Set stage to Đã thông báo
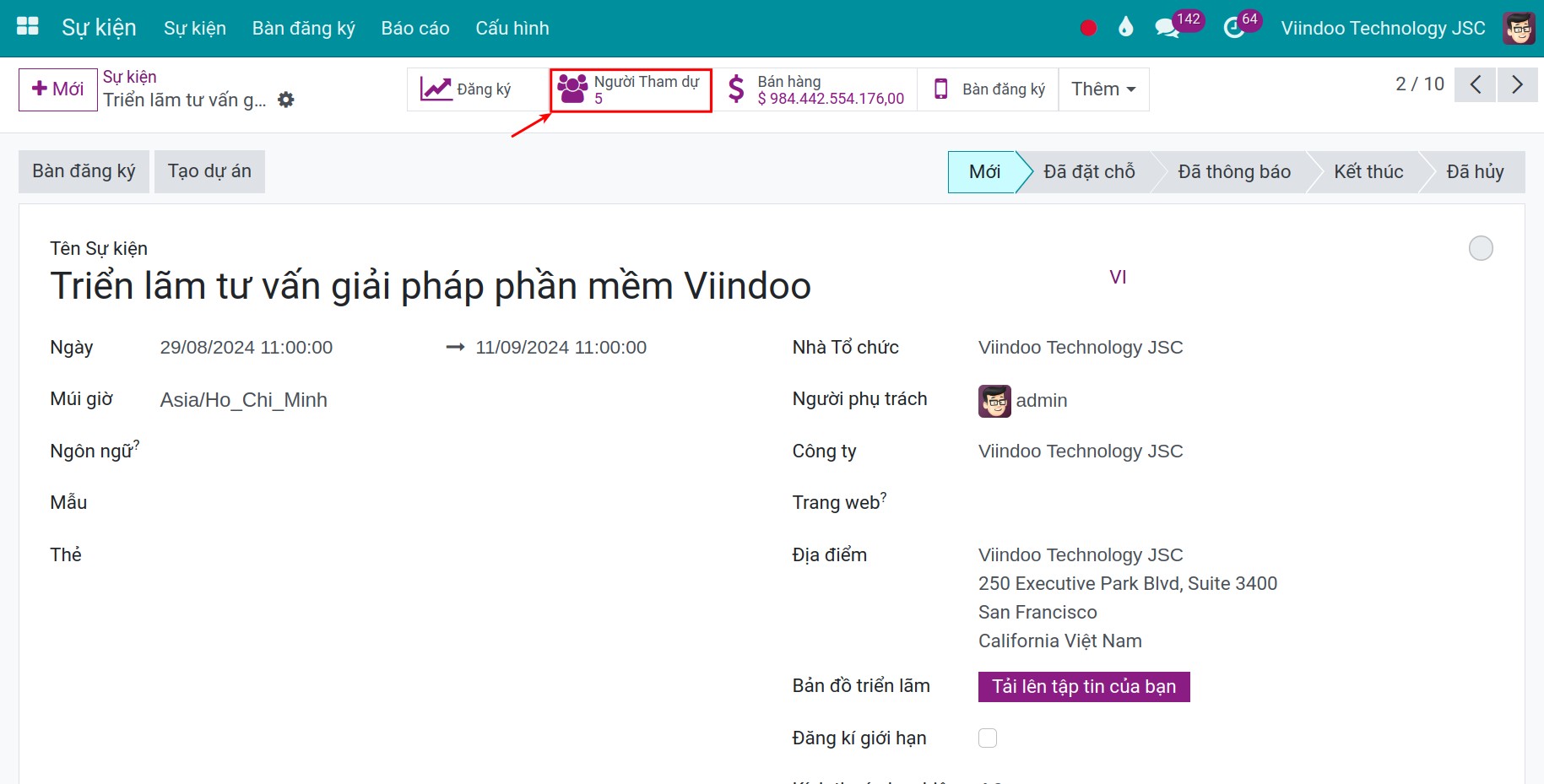Image resolution: width=1544 pixels, height=784 pixels. click(1234, 172)
